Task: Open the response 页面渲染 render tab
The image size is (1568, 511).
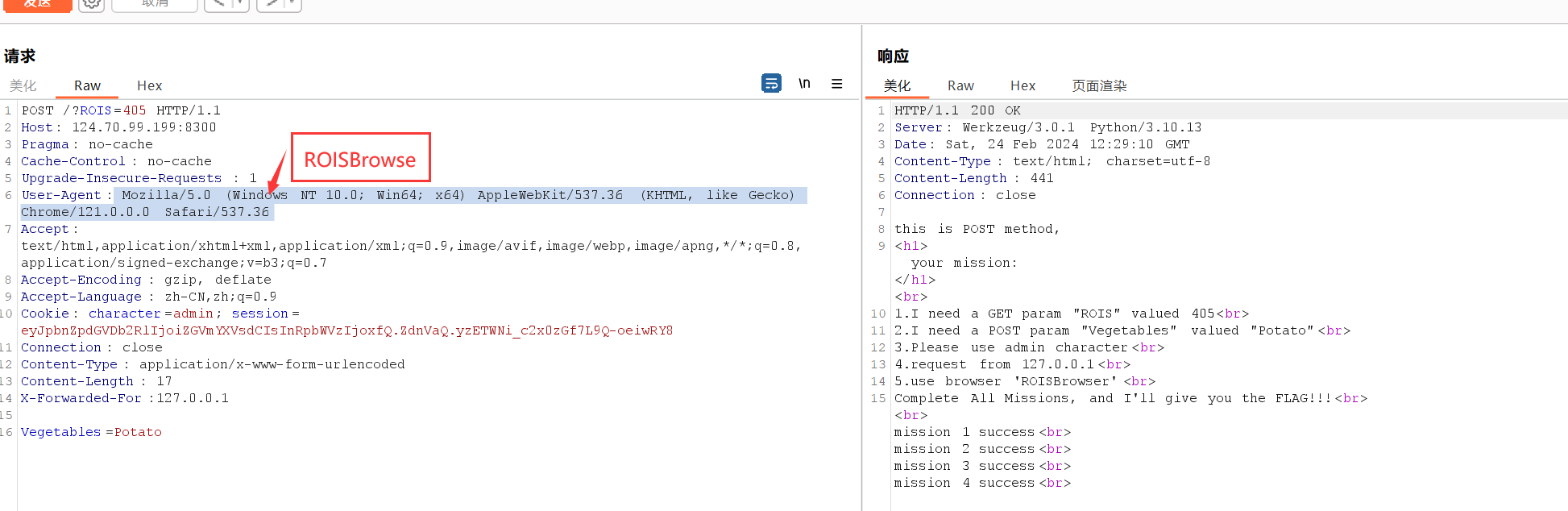Action: (x=1099, y=85)
